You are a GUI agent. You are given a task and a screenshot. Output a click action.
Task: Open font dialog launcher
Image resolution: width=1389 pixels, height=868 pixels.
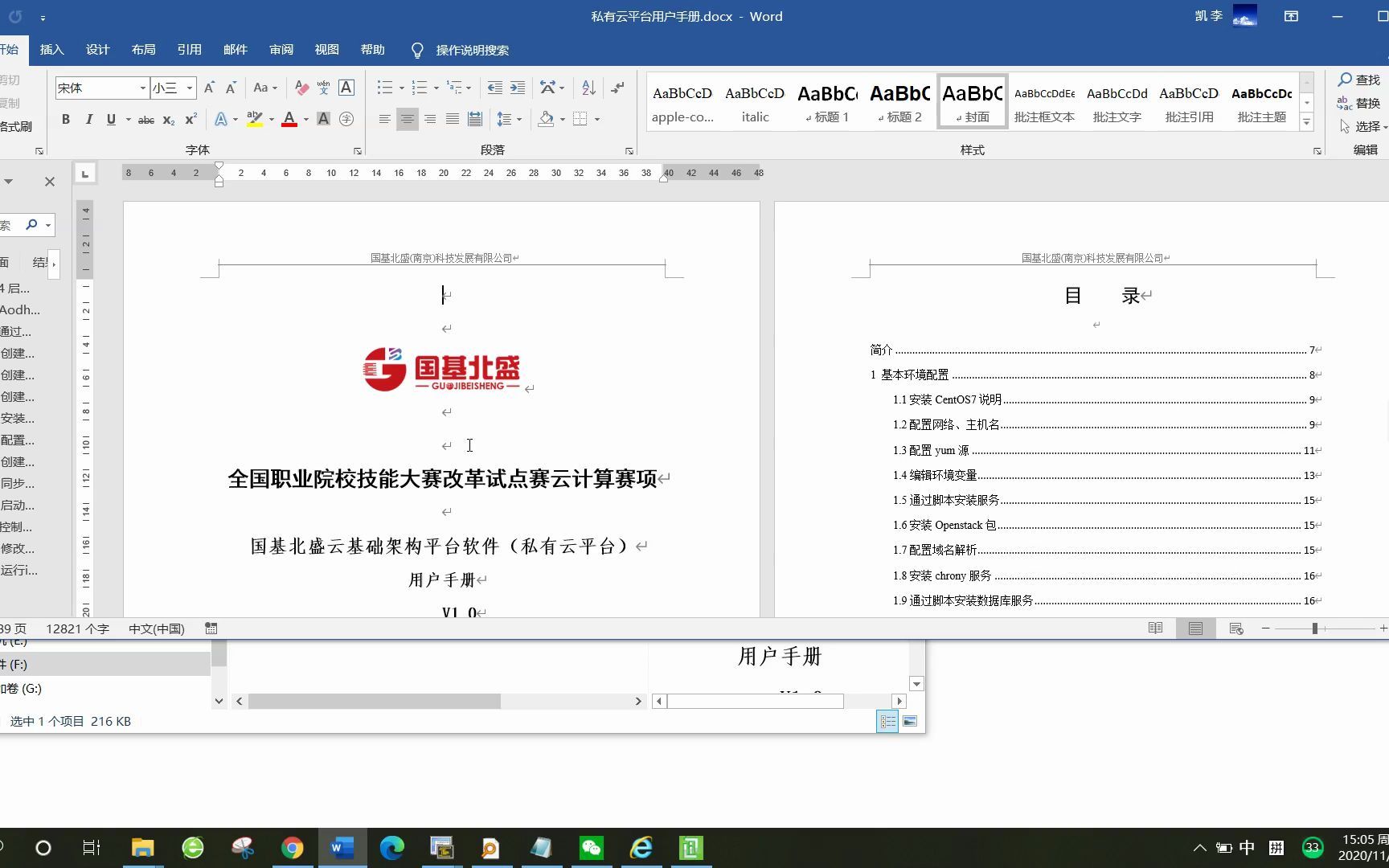point(358,150)
